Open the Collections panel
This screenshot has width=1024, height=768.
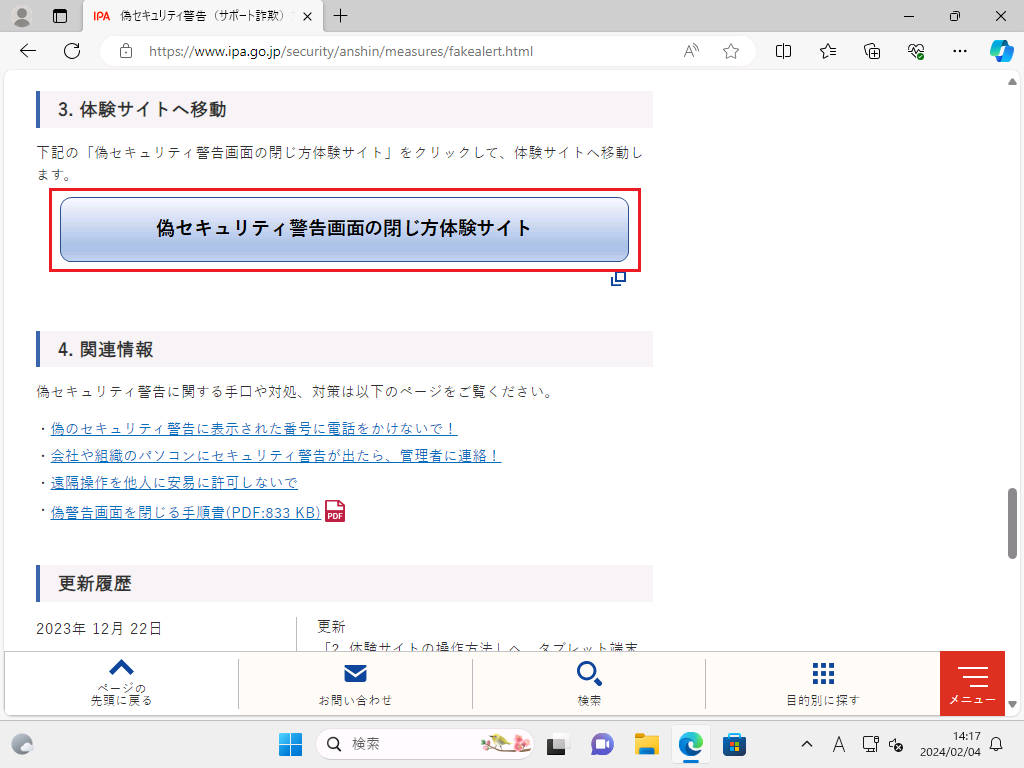tap(872, 51)
